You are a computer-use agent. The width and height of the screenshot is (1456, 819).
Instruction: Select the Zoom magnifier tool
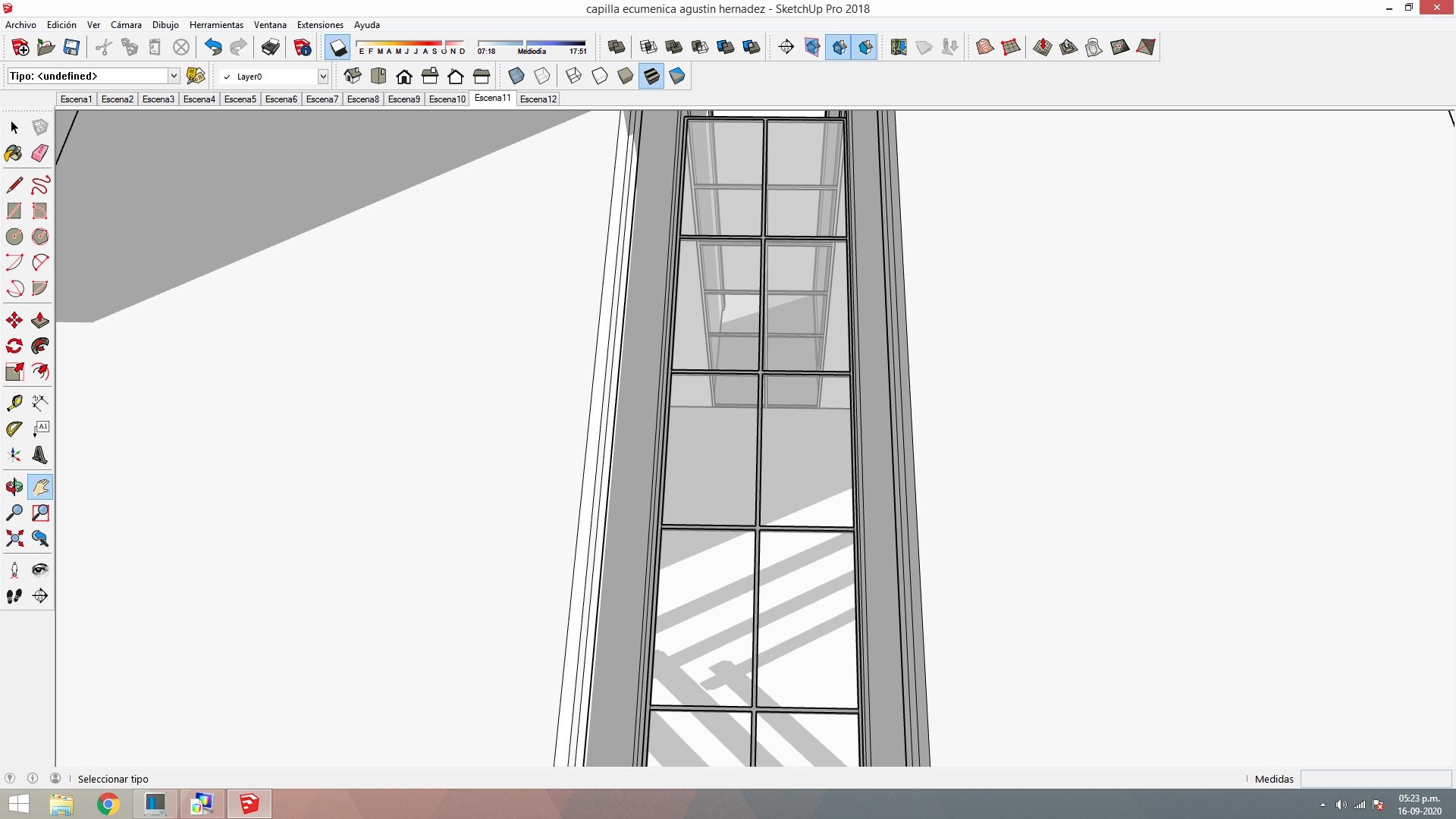click(x=14, y=513)
